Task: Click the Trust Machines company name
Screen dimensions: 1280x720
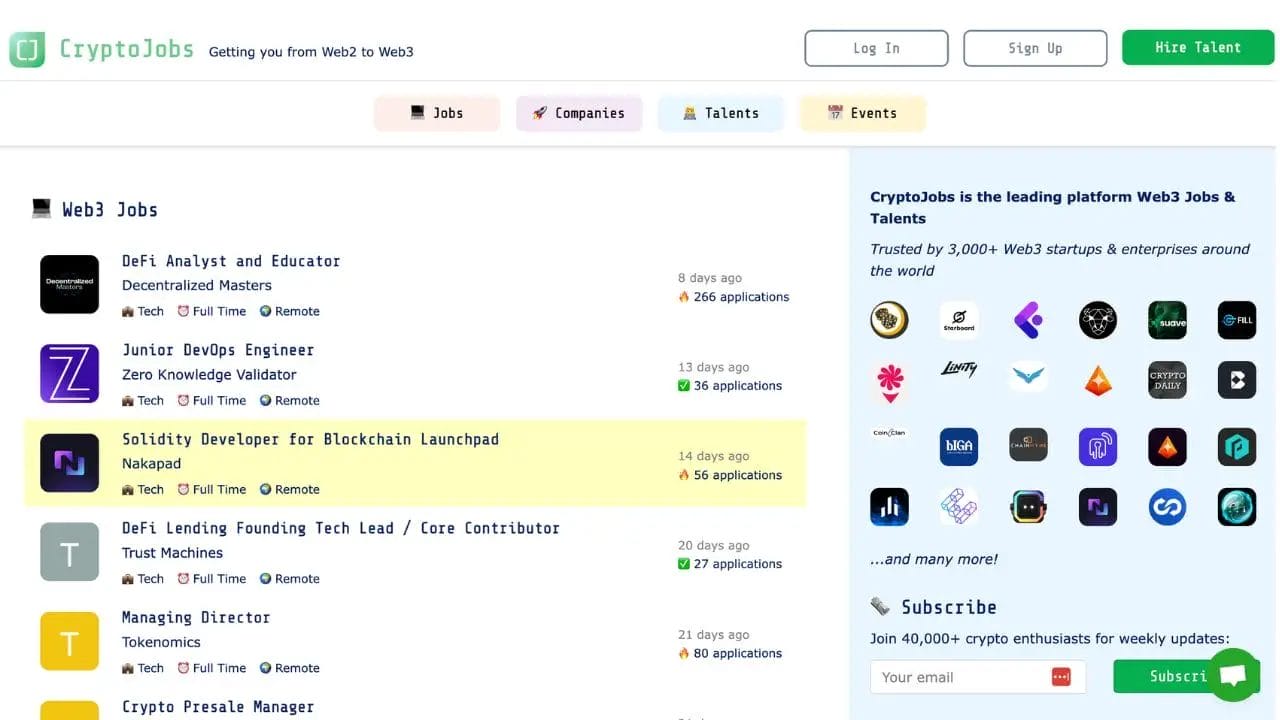Action: pos(172,552)
